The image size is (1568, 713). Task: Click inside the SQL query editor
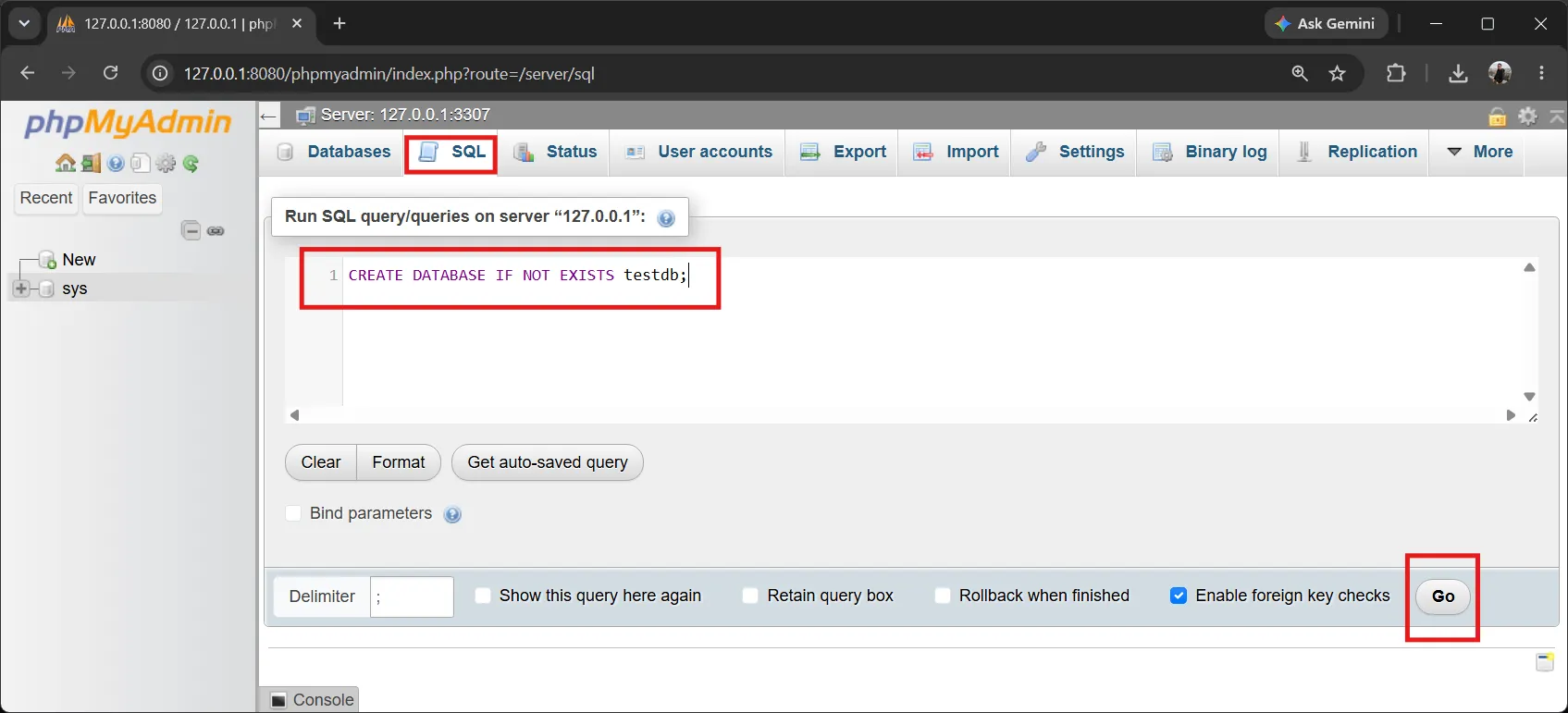tap(930, 333)
